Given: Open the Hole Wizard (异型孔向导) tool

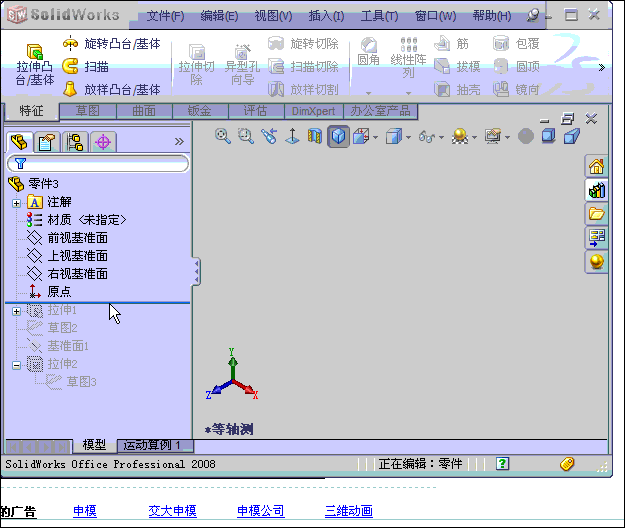Looking at the screenshot, I should click(242, 65).
